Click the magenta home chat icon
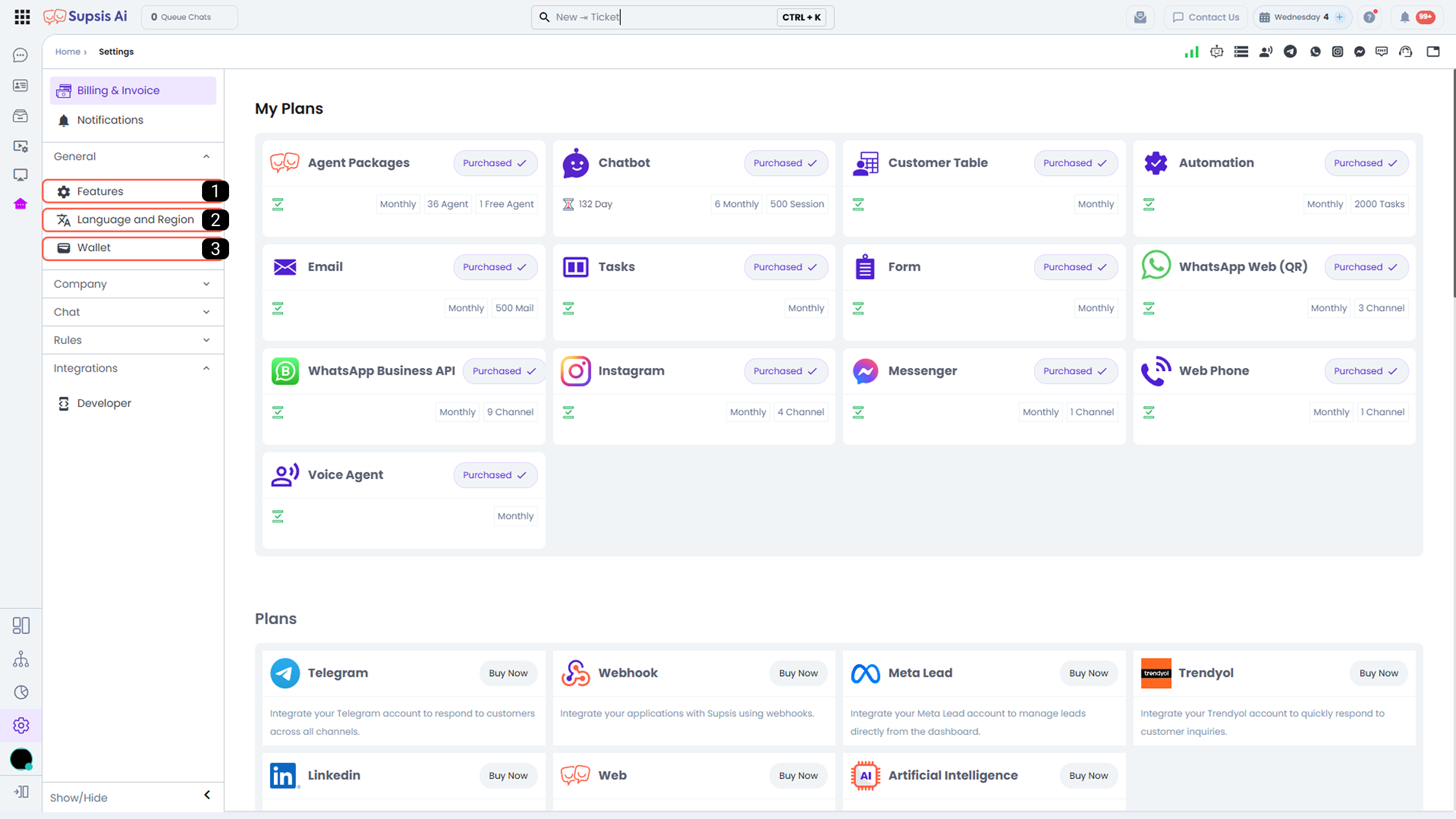 [x=20, y=204]
